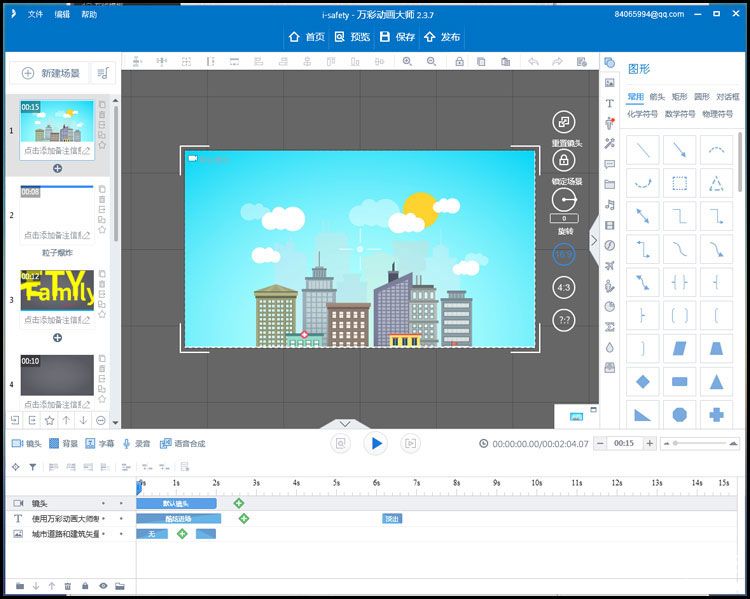Play the animation with the blue play button
This screenshot has height=599, width=750.
pyautogui.click(x=375, y=443)
